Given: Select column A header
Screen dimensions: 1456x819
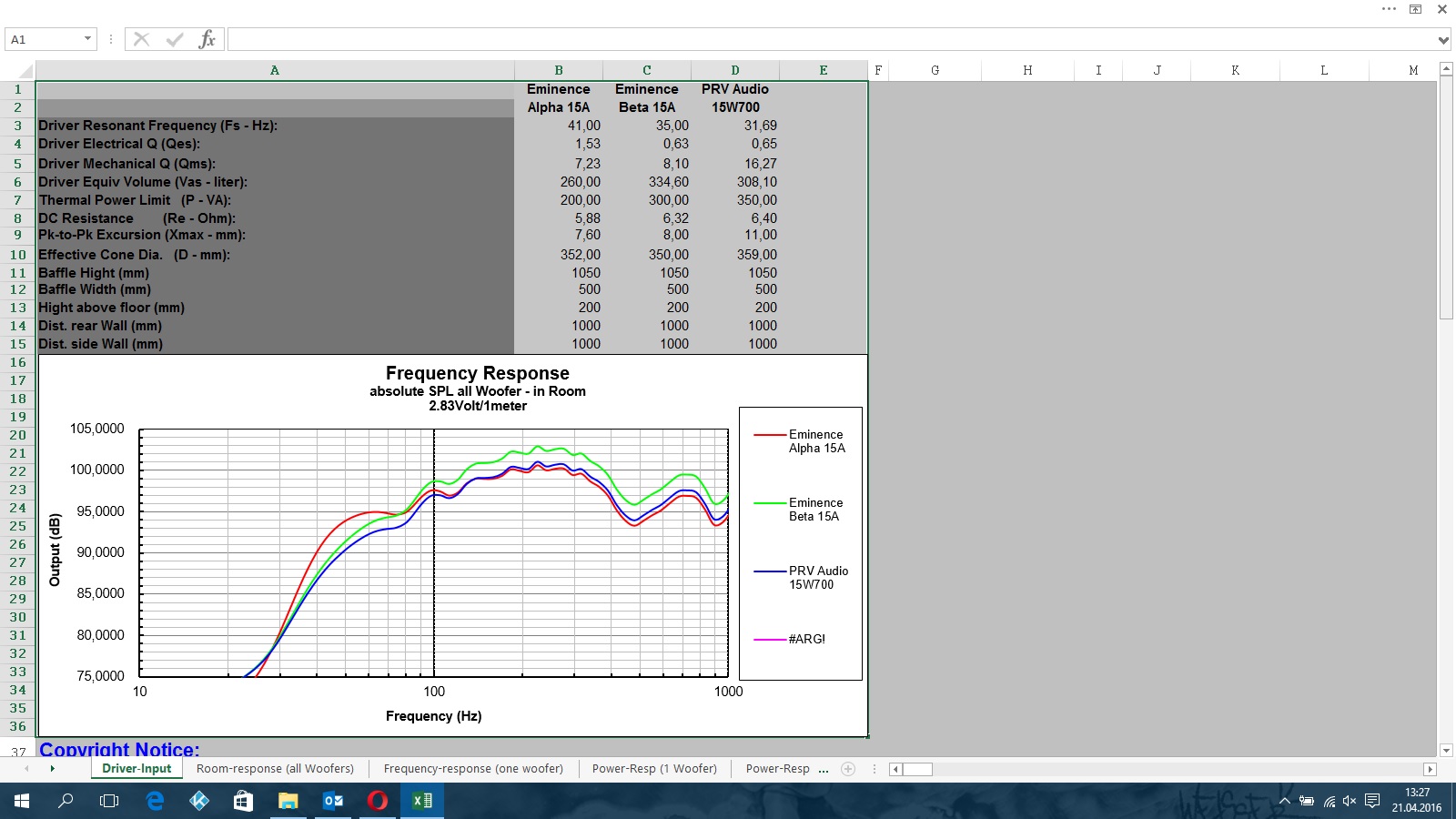Looking at the screenshot, I should [x=275, y=70].
